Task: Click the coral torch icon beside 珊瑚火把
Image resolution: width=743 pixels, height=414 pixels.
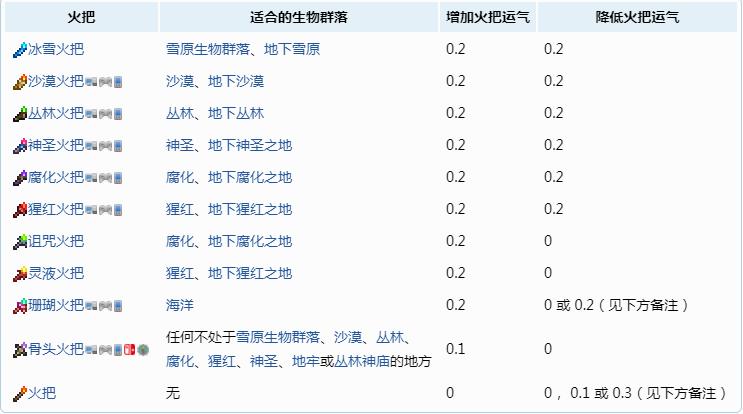Action: 20,305
